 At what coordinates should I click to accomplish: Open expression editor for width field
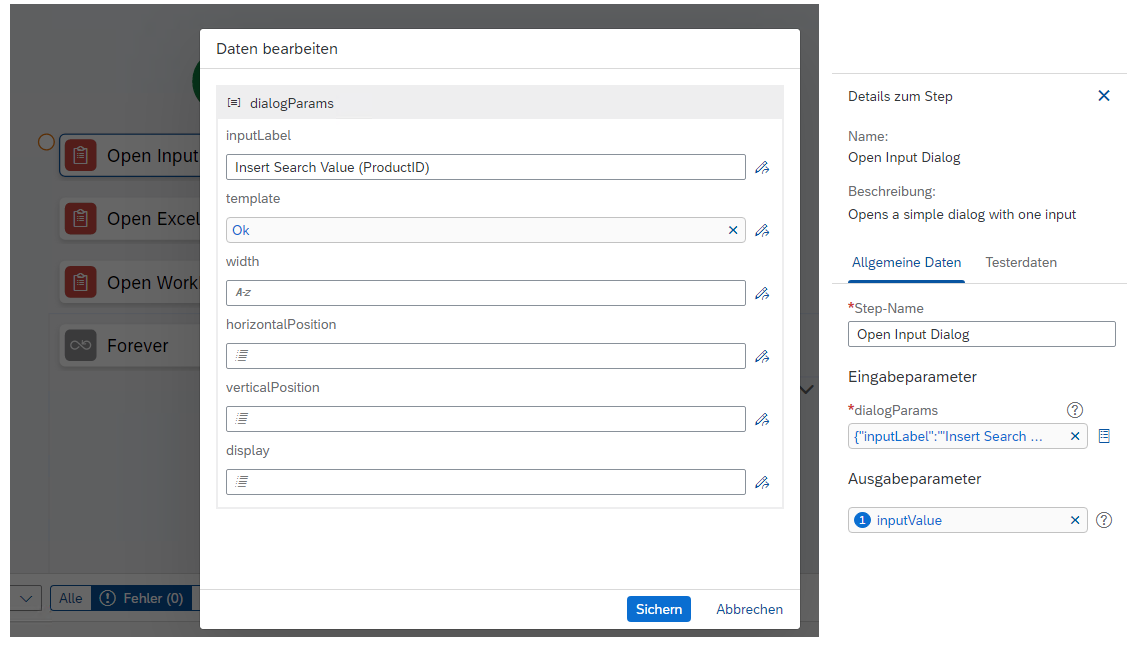coord(762,293)
